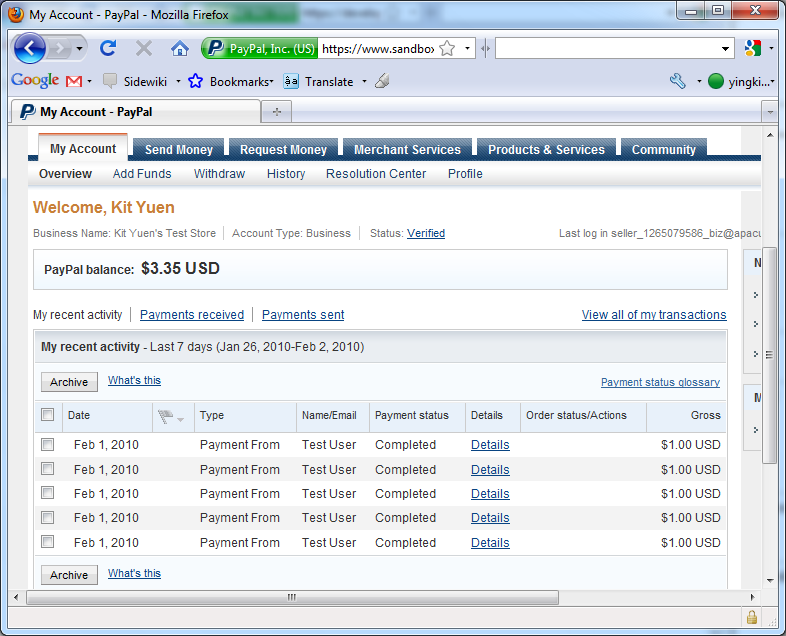Click the new tab button beside PayPal tab
786x636 pixels.
(x=277, y=111)
